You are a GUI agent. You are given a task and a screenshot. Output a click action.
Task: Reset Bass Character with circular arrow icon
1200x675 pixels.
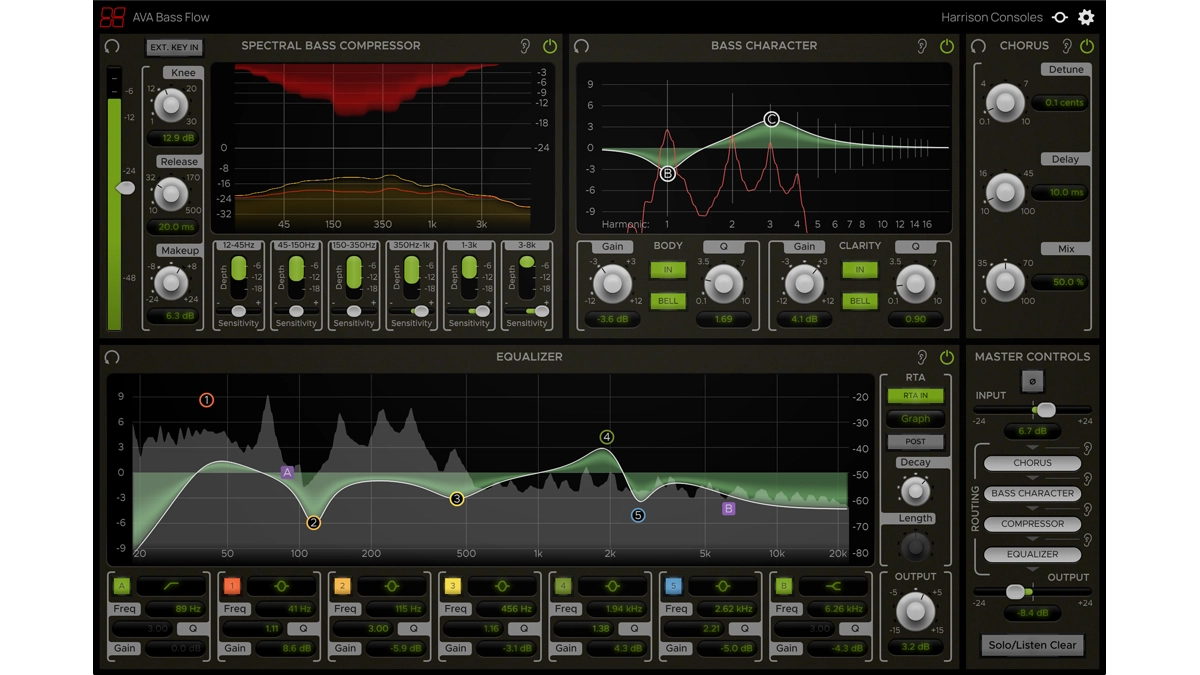click(x=581, y=46)
